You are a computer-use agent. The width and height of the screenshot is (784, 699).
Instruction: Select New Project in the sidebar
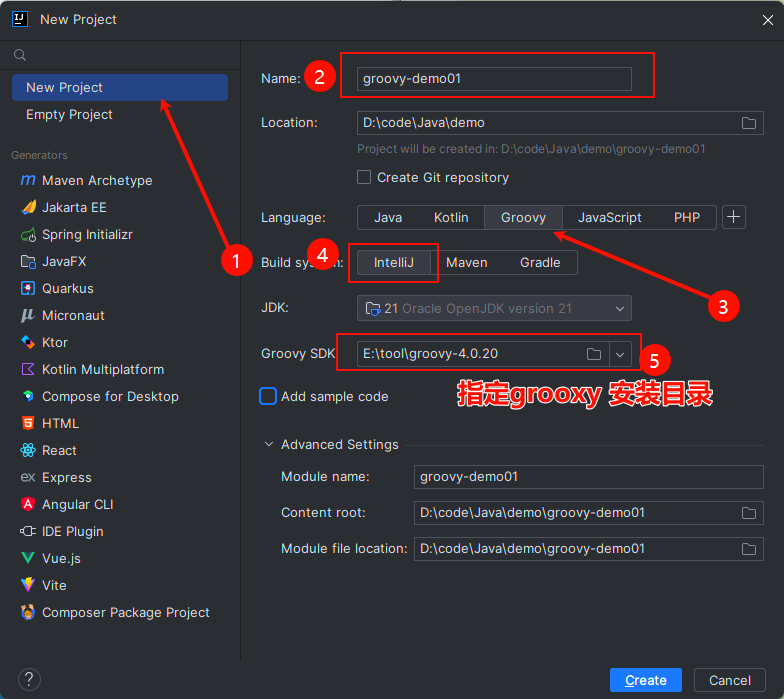120,88
